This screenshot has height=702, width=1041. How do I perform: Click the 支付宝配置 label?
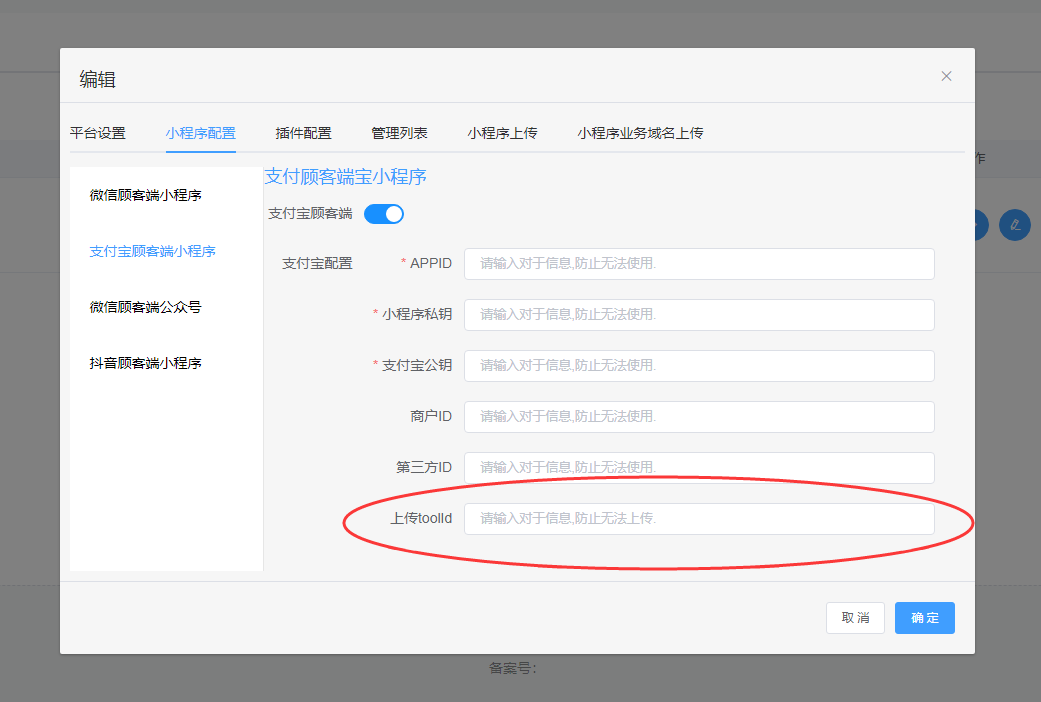click(317, 264)
